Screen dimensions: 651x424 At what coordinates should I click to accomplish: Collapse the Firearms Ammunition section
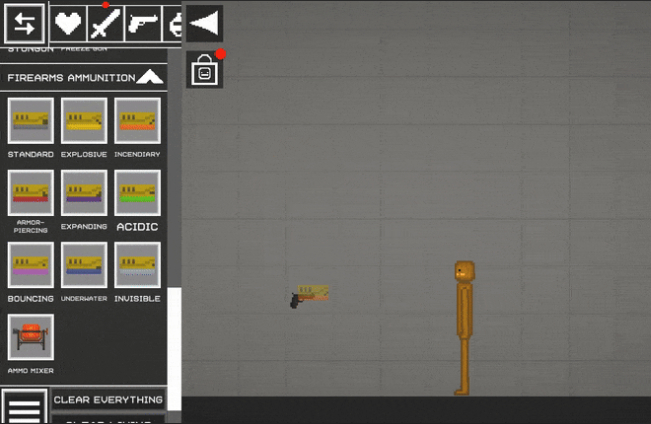150,77
